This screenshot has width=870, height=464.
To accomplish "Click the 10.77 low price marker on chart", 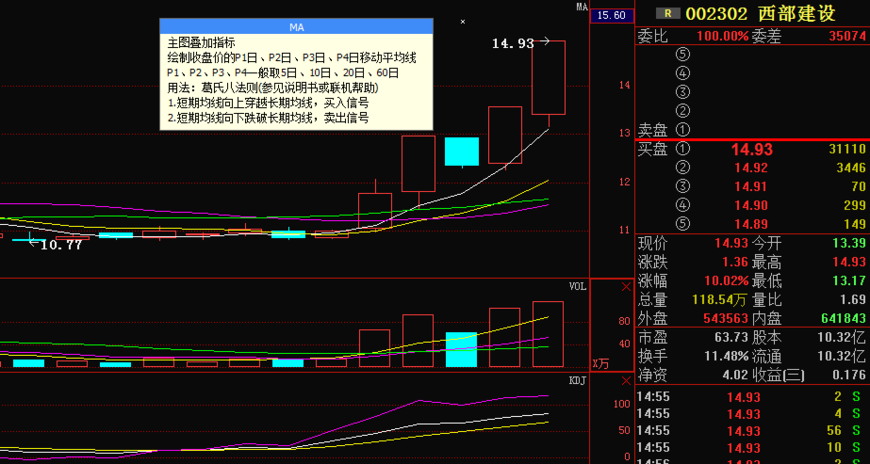I will click(61, 245).
